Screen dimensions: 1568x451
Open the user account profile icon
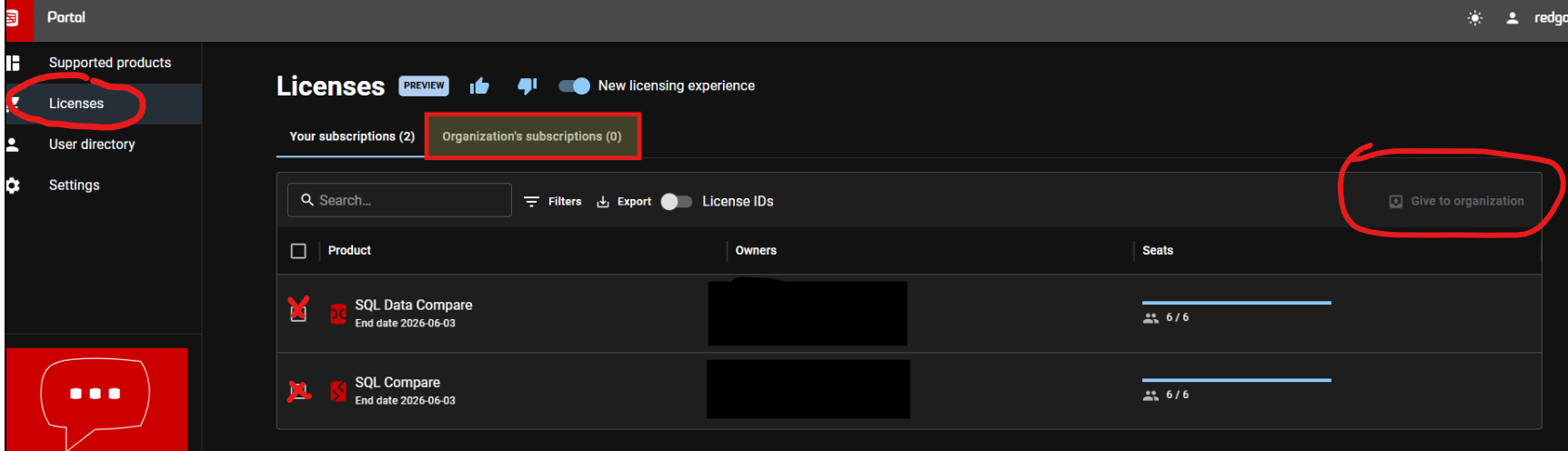click(1512, 18)
